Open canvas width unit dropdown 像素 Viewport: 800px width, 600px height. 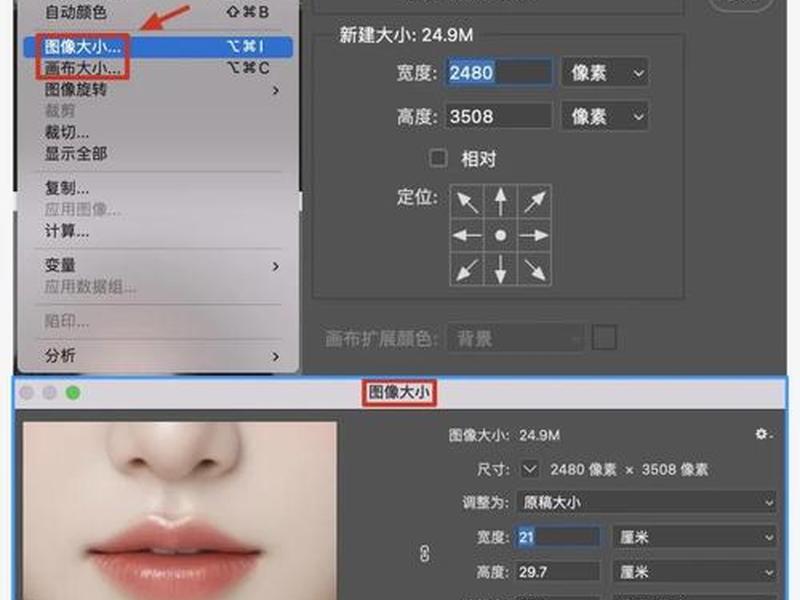(x=605, y=73)
